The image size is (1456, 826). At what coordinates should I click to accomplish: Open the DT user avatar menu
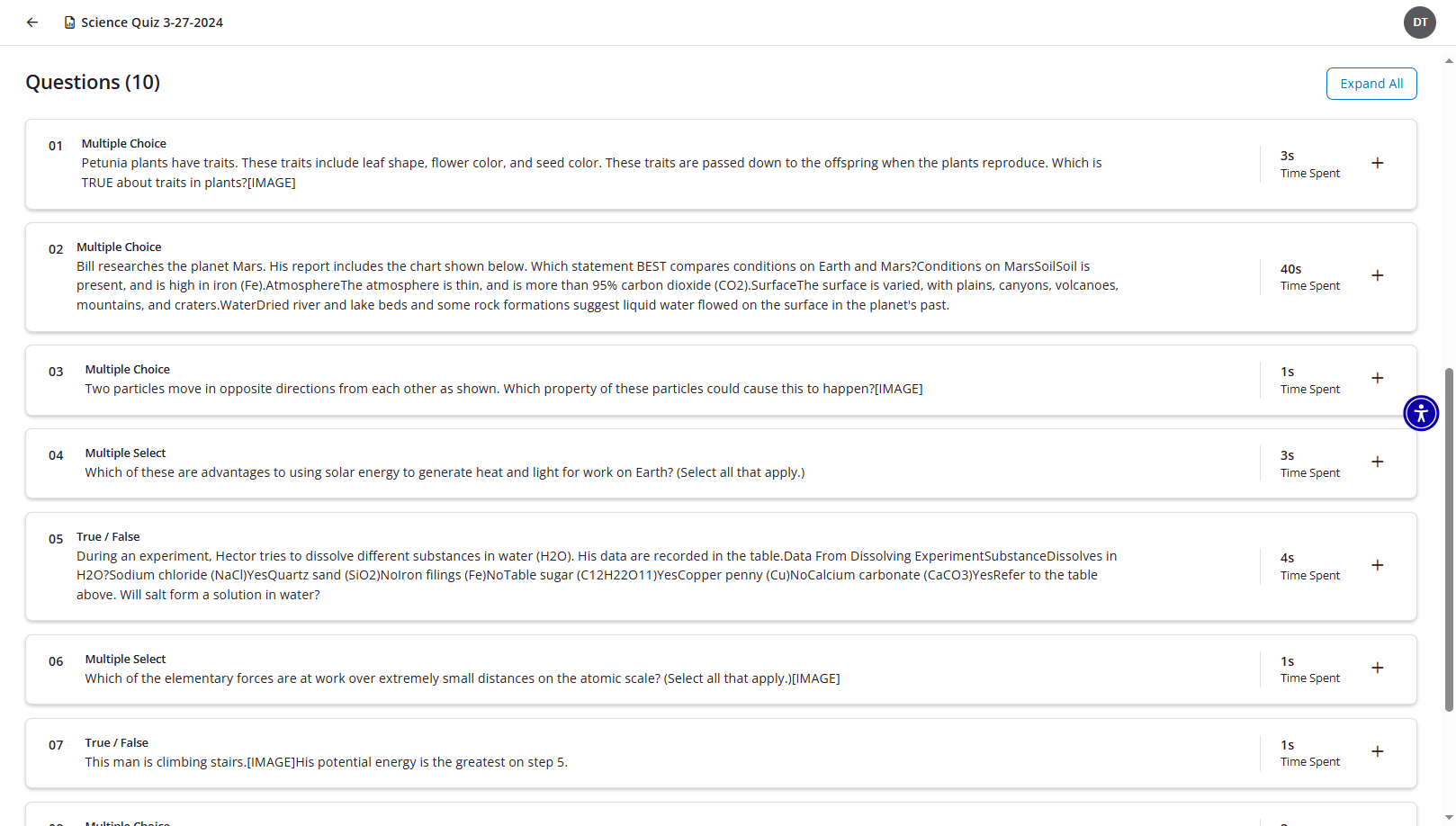point(1419,22)
